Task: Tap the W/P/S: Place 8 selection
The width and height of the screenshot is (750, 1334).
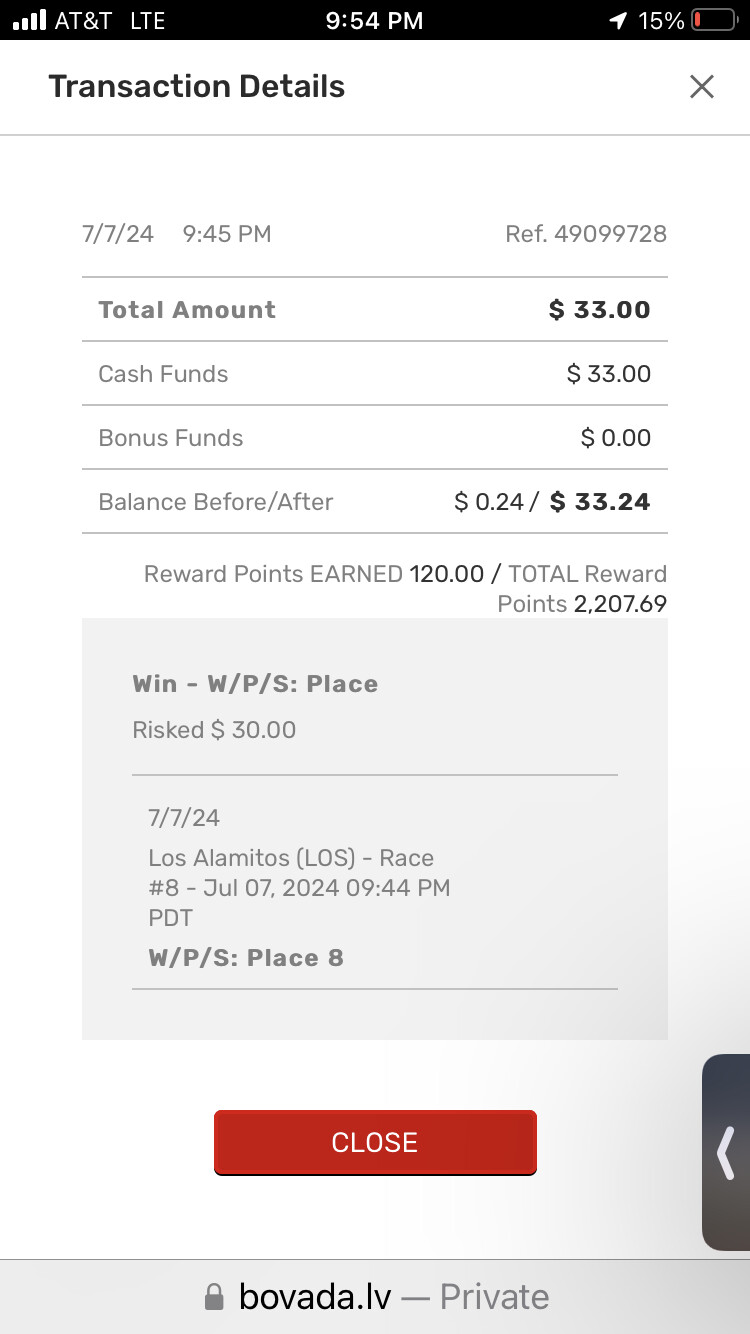Action: pos(246,958)
